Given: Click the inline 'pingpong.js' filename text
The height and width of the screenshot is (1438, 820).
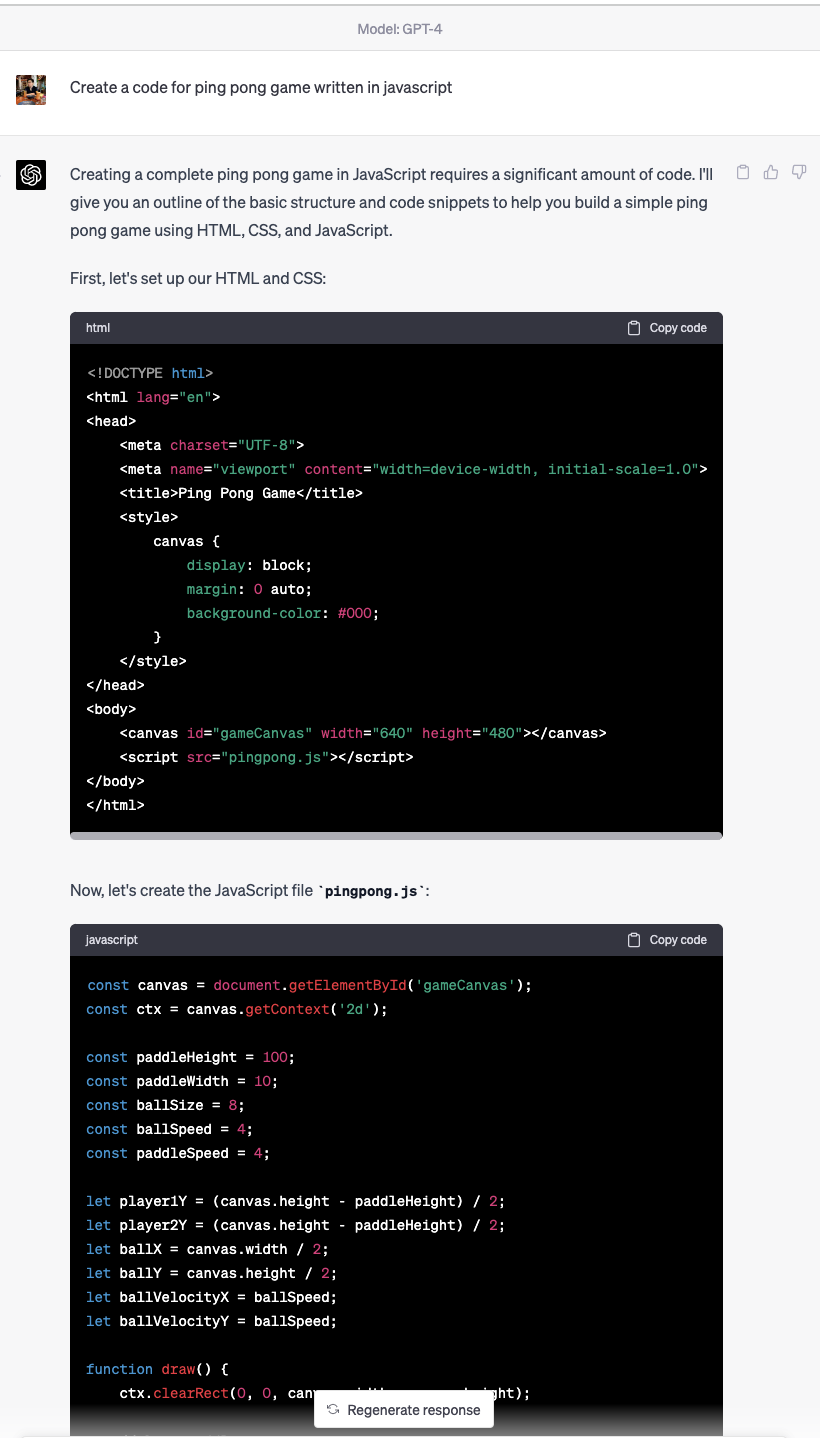Looking at the screenshot, I should pos(372,891).
